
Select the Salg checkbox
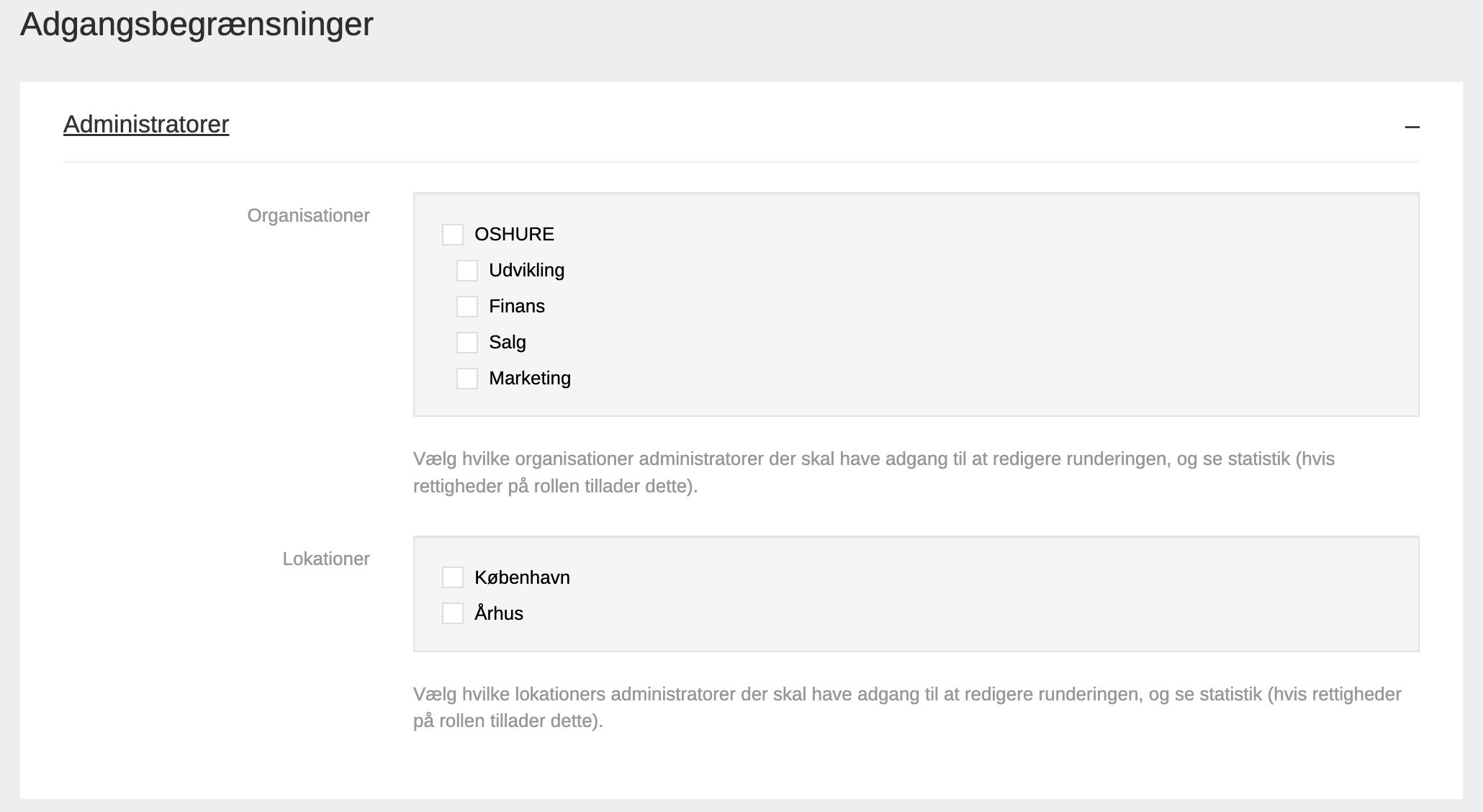467,343
